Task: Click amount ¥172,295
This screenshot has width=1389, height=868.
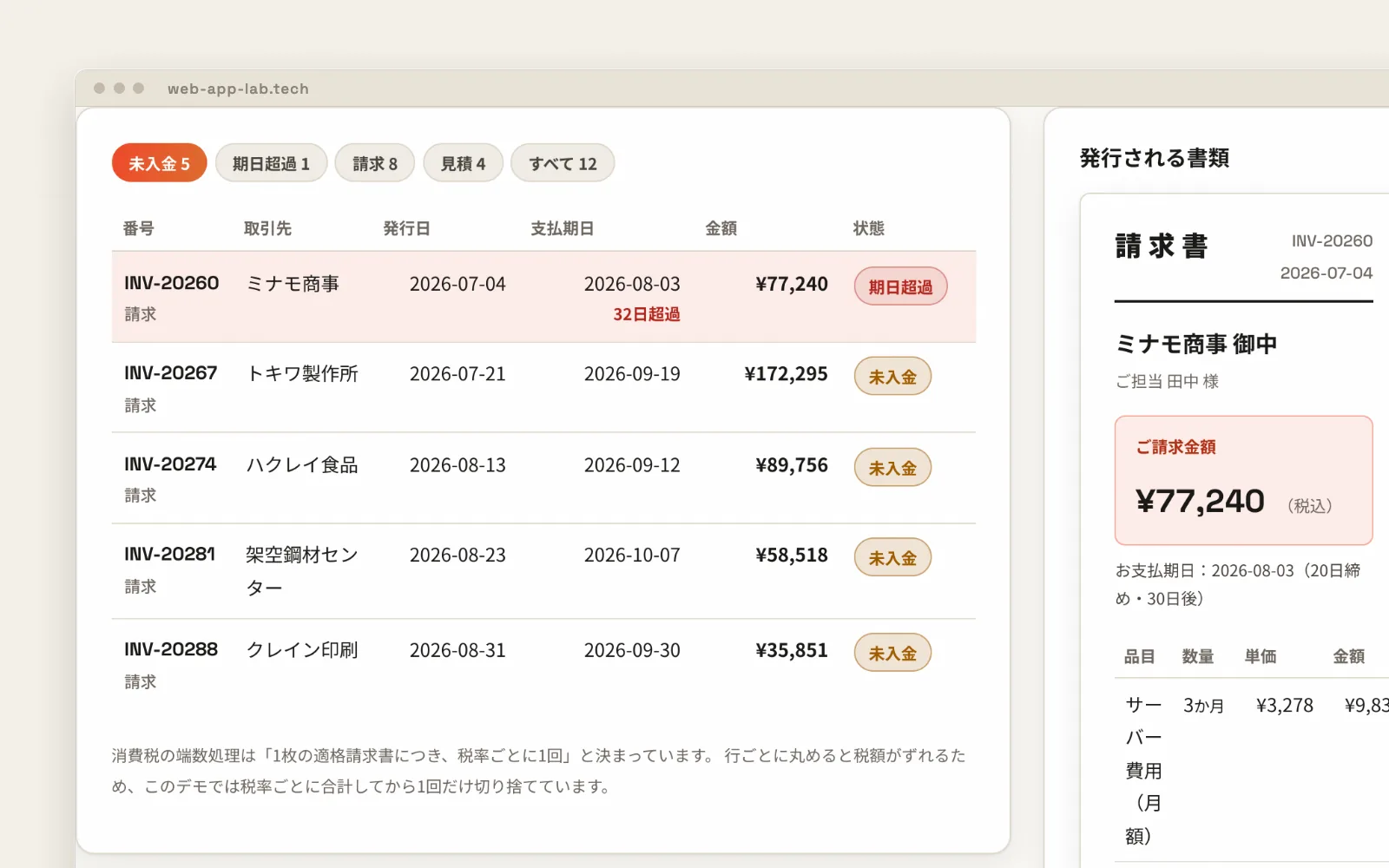Action: point(787,374)
